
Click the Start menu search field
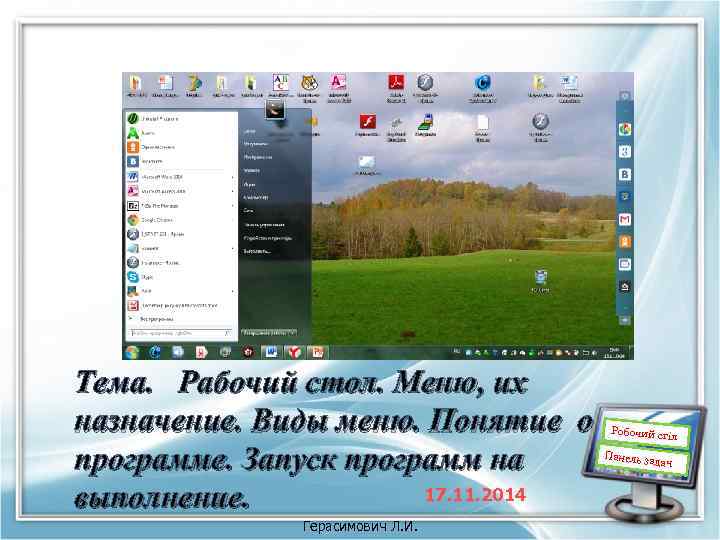tap(180, 333)
